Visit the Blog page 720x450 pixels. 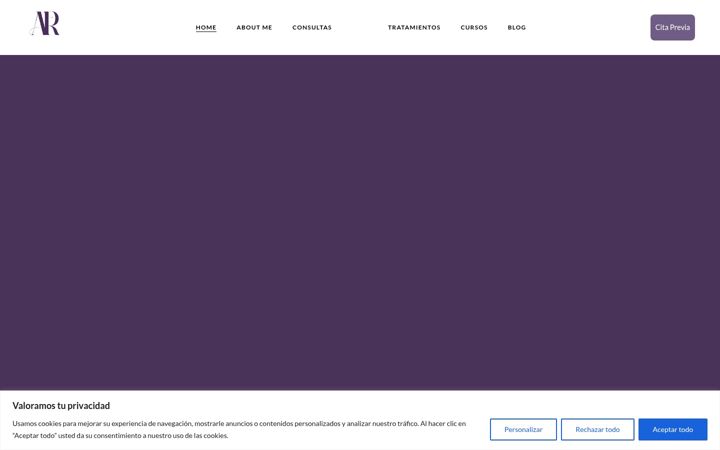[517, 28]
